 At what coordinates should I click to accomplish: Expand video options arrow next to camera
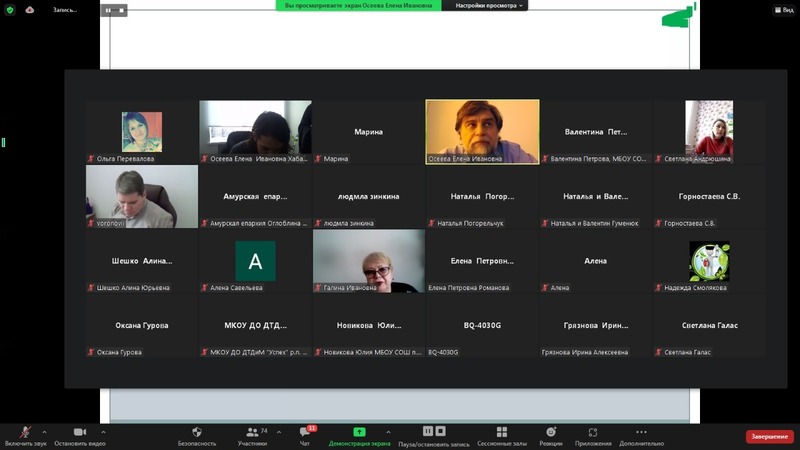[x=103, y=432]
